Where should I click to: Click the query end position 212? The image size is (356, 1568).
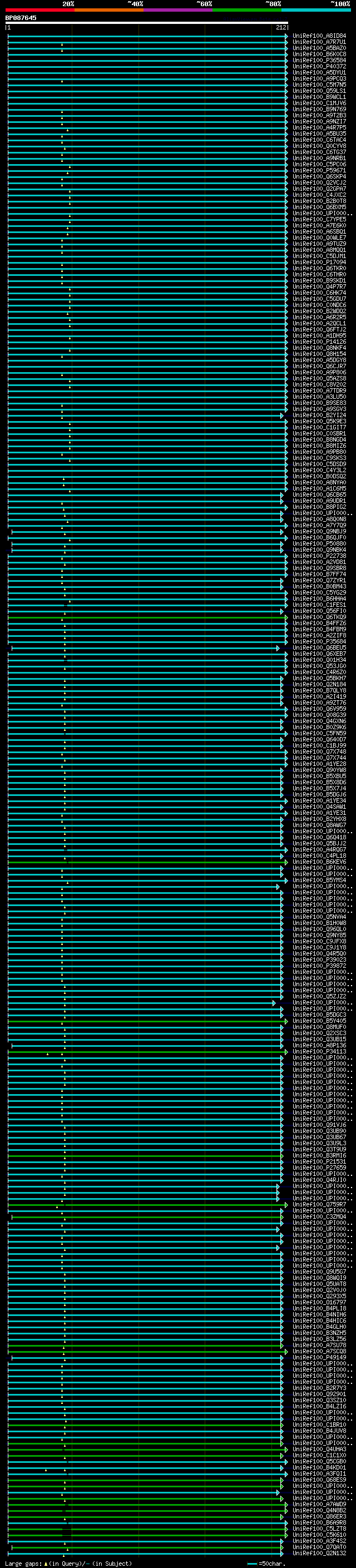280,27
